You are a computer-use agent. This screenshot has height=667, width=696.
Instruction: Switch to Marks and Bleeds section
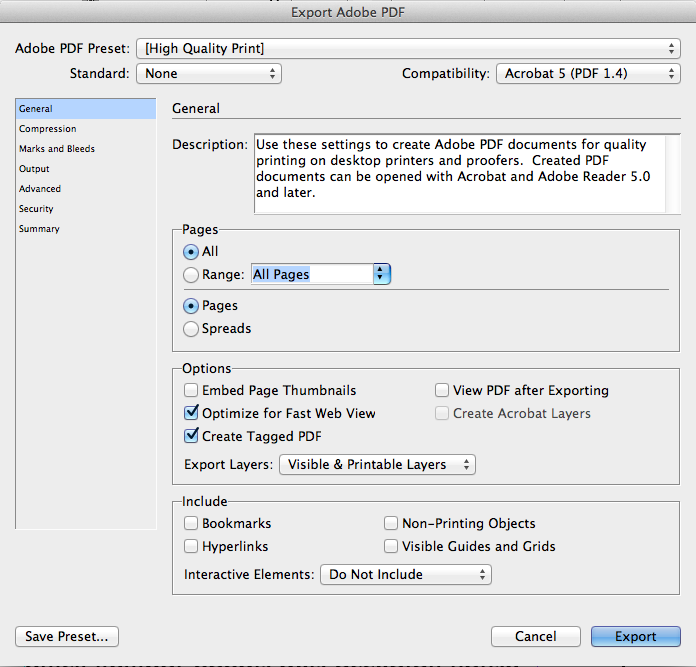tap(56, 149)
